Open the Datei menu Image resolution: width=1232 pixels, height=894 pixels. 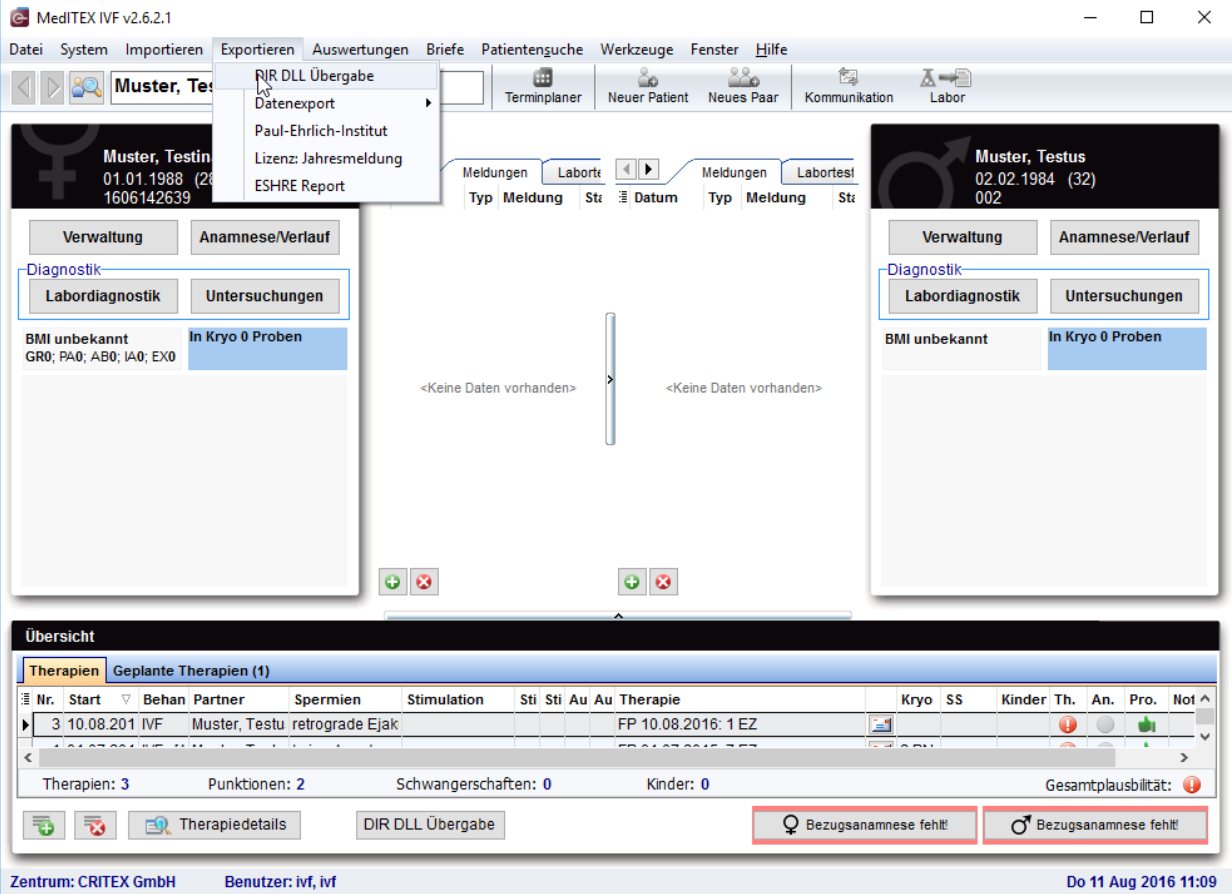26,49
